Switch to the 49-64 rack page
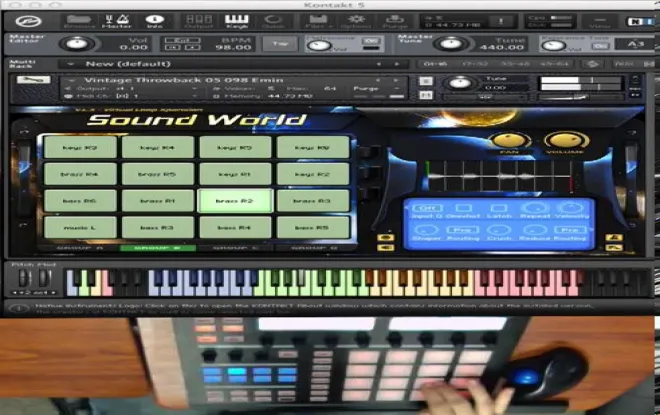The height and width of the screenshot is (415, 660). coord(555,64)
